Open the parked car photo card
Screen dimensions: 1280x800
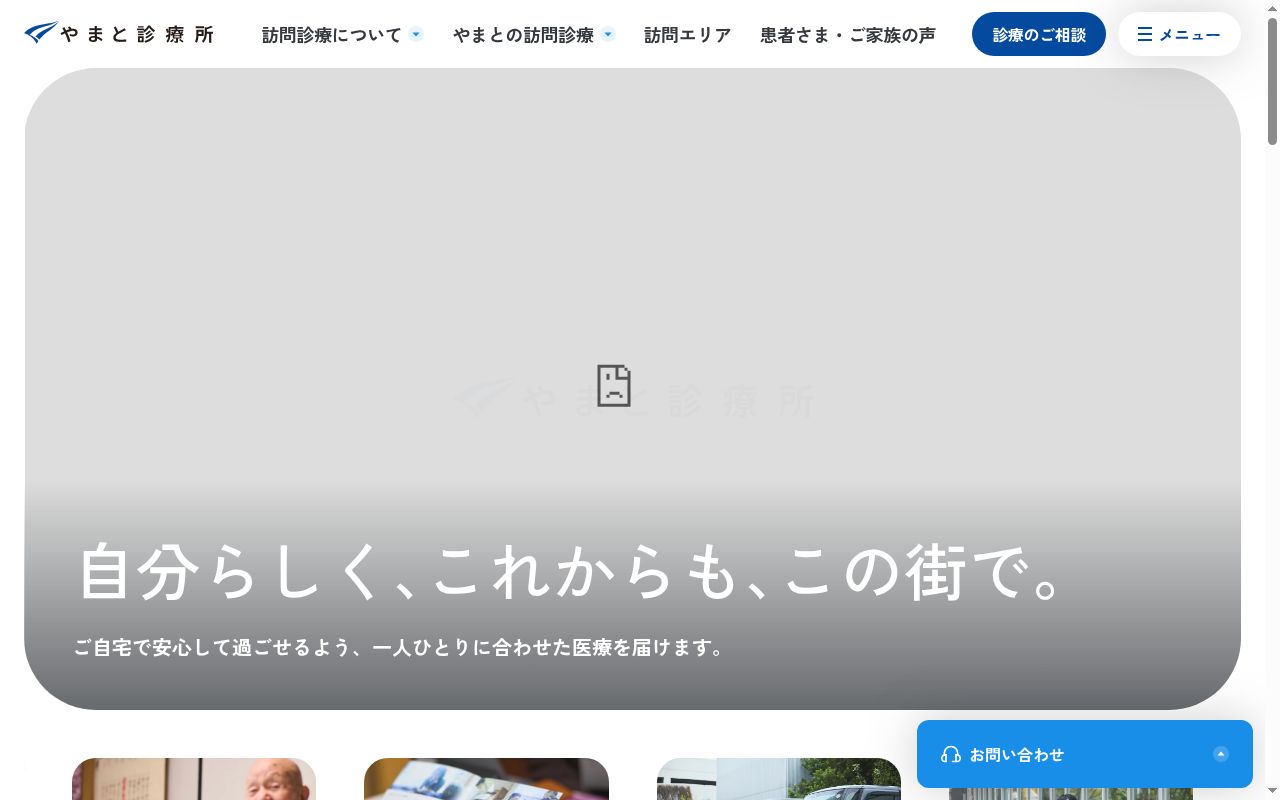coord(779,779)
